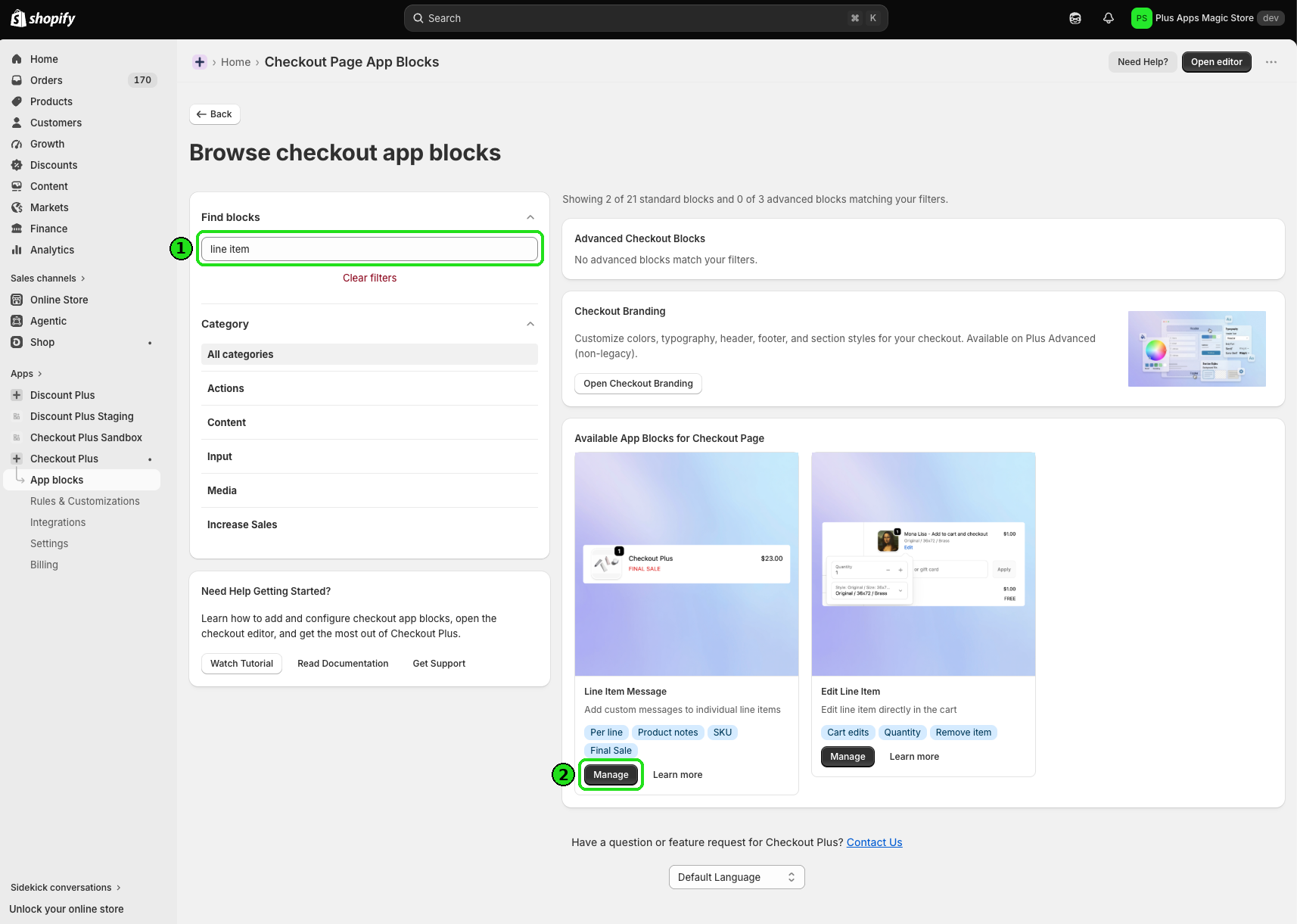The height and width of the screenshot is (924, 1297).
Task: Open Online Store icon
Action: [17, 300]
